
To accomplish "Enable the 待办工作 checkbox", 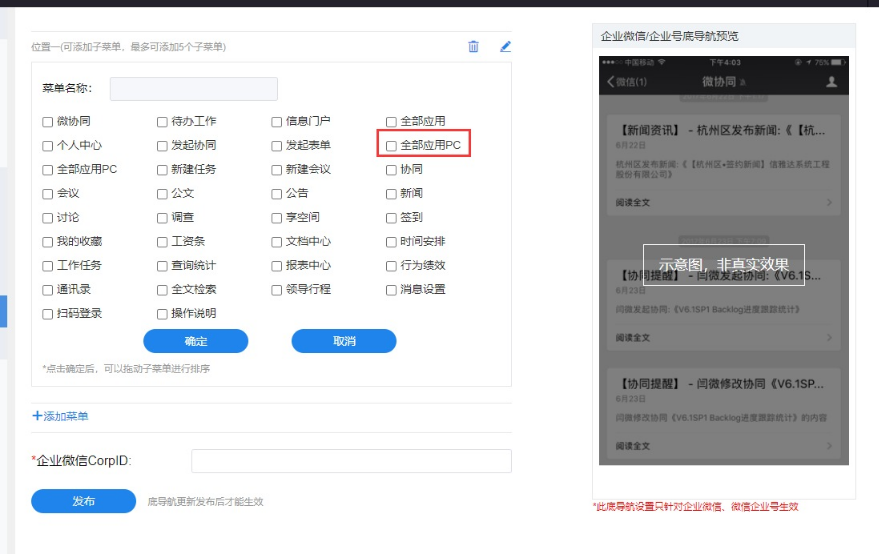I will click(x=162, y=122).
